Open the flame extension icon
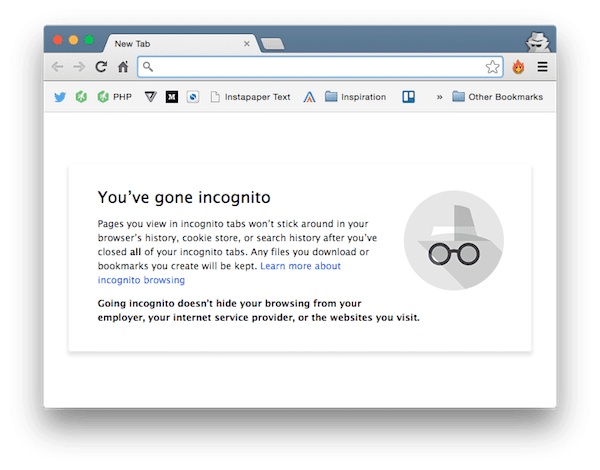The height and width of the screenshot is (470, 600). click(x=518, y=67)
